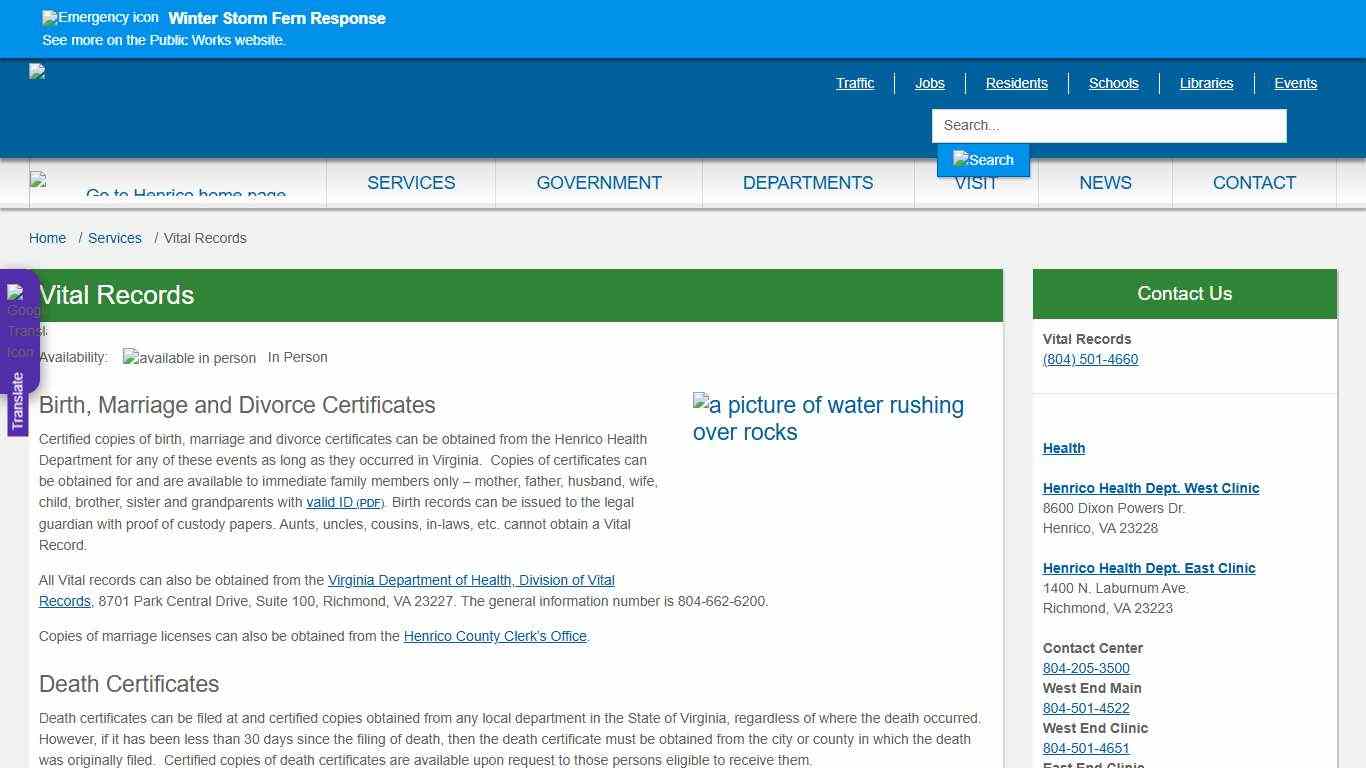Click the Search magnifier icon
Viewport: 1366px width, 768px height.
click(x=982, y=159)
